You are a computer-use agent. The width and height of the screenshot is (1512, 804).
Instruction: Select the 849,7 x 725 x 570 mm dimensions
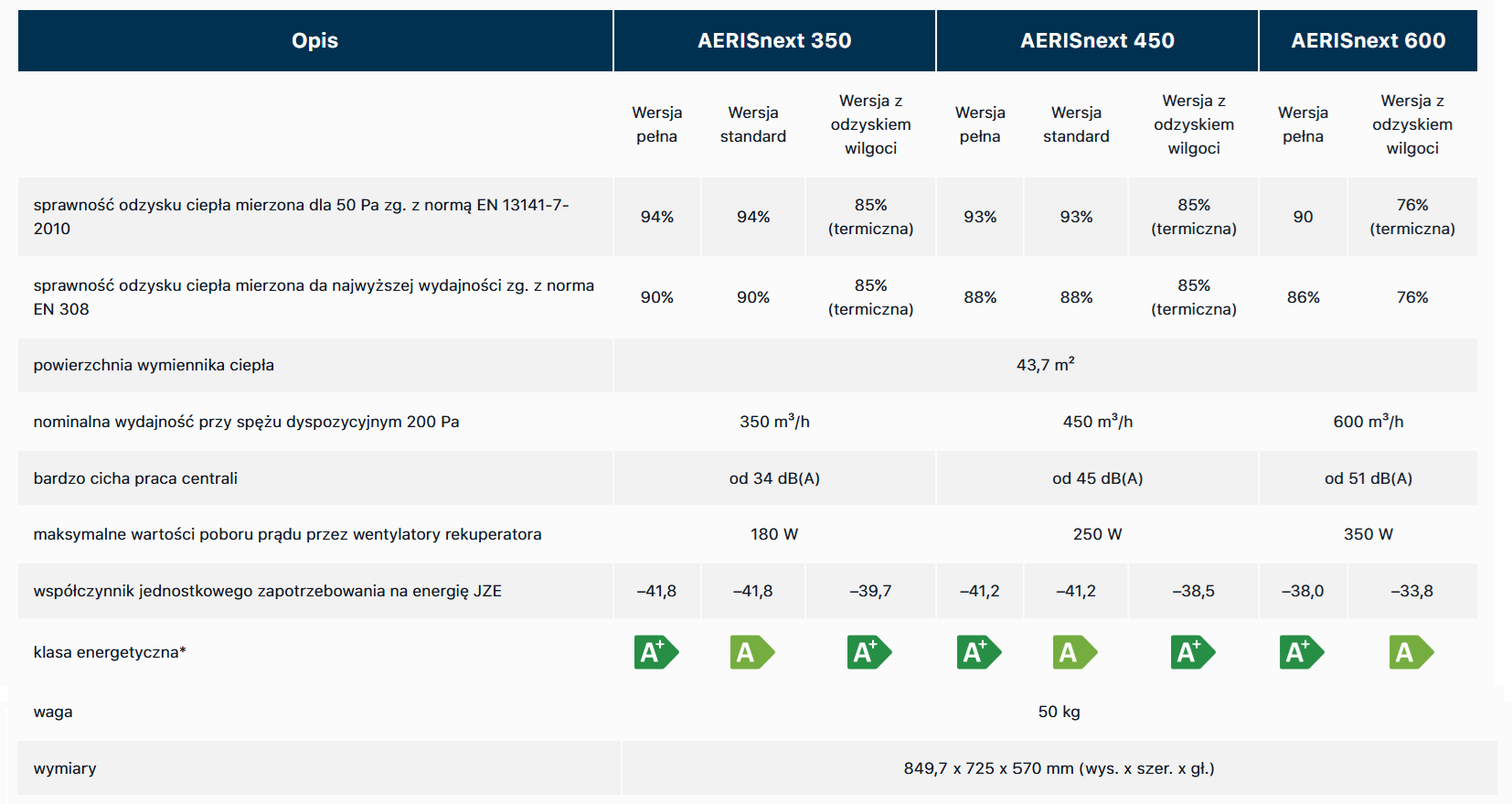click(x=1059, y=768)
